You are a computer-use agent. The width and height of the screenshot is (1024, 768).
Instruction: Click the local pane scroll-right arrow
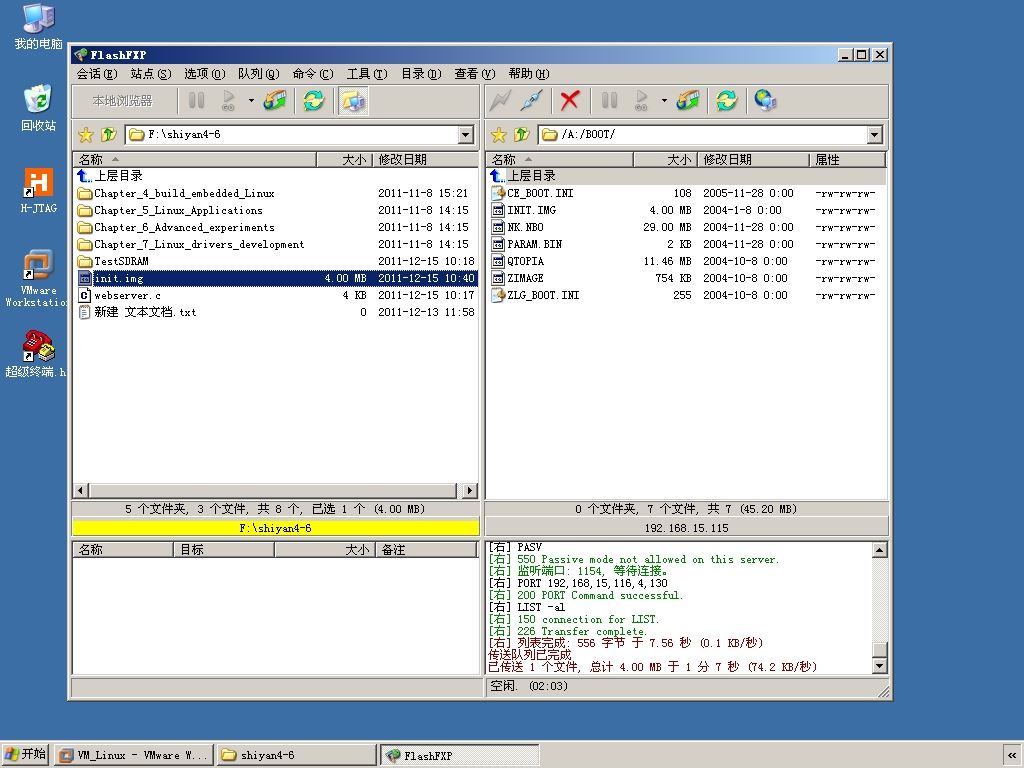pyautogui.click(x=470, y=490)
